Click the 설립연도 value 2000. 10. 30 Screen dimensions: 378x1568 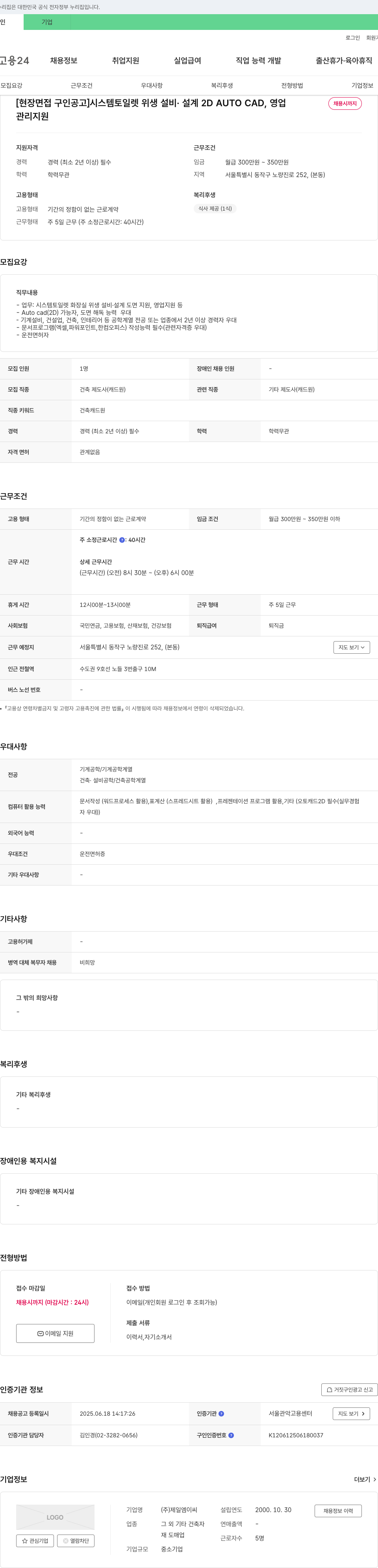point(273,1510)
